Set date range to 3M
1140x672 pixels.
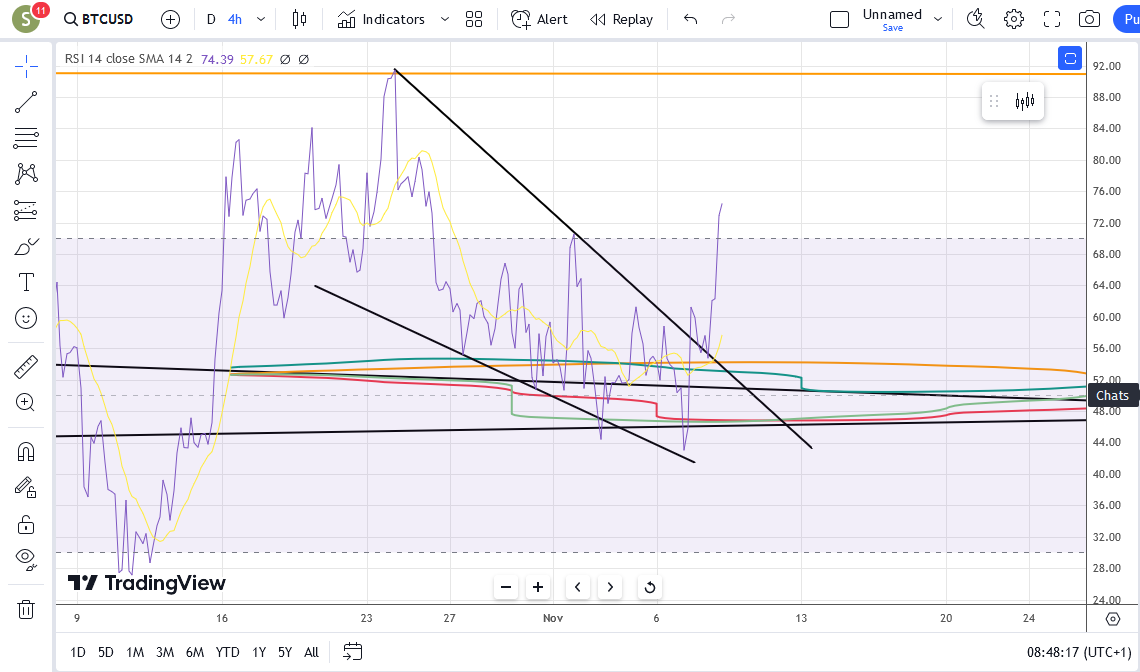pos(165,652)
